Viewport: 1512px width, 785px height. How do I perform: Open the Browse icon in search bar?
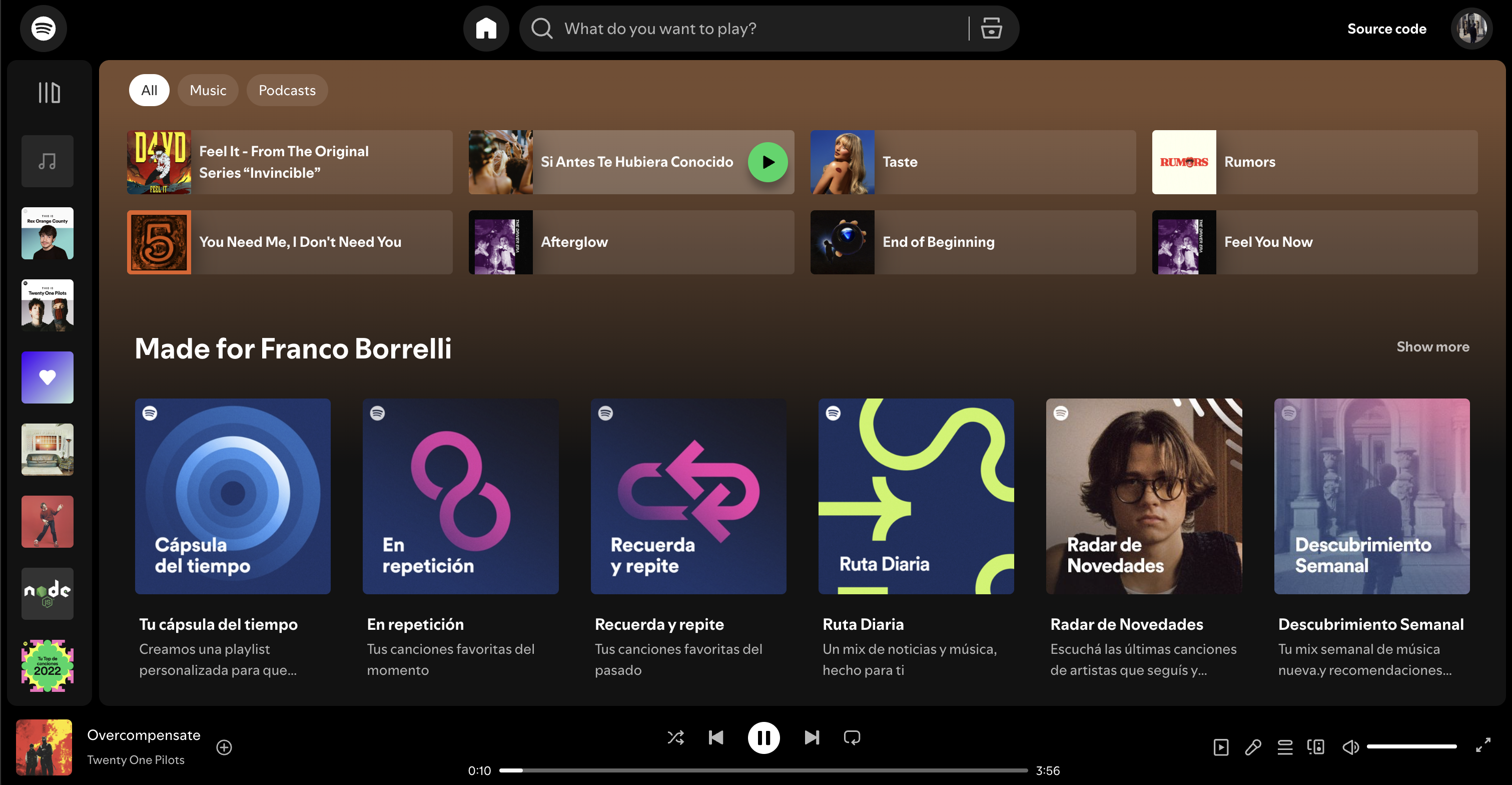pyautogui.click(x=991, y=28)
